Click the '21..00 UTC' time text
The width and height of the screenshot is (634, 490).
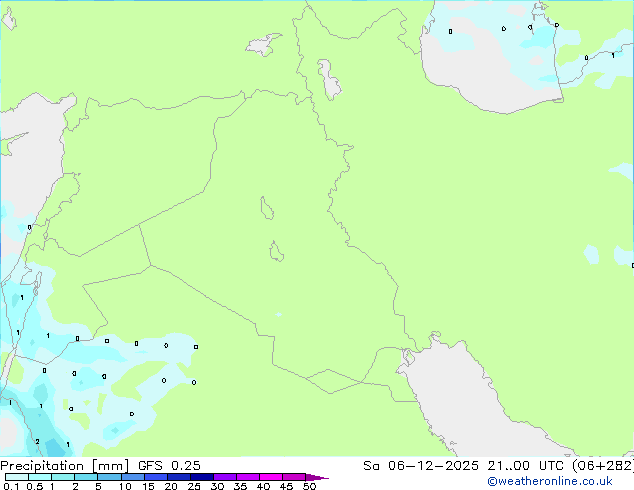(525, 466)
